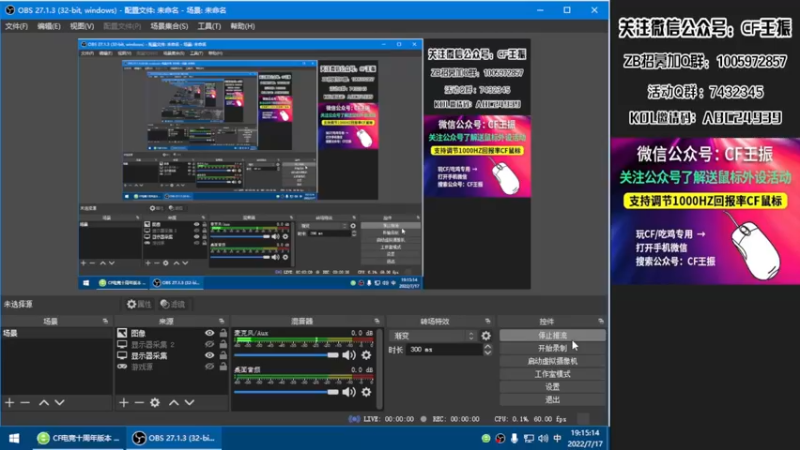Switch input method via 中 tray indicator

click(557, 438)
